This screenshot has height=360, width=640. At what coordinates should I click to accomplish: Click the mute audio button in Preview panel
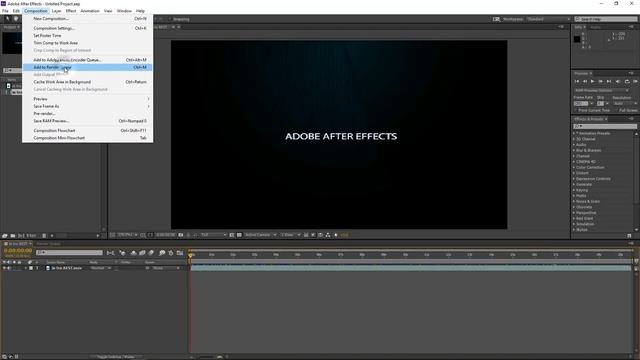[618, 82]
